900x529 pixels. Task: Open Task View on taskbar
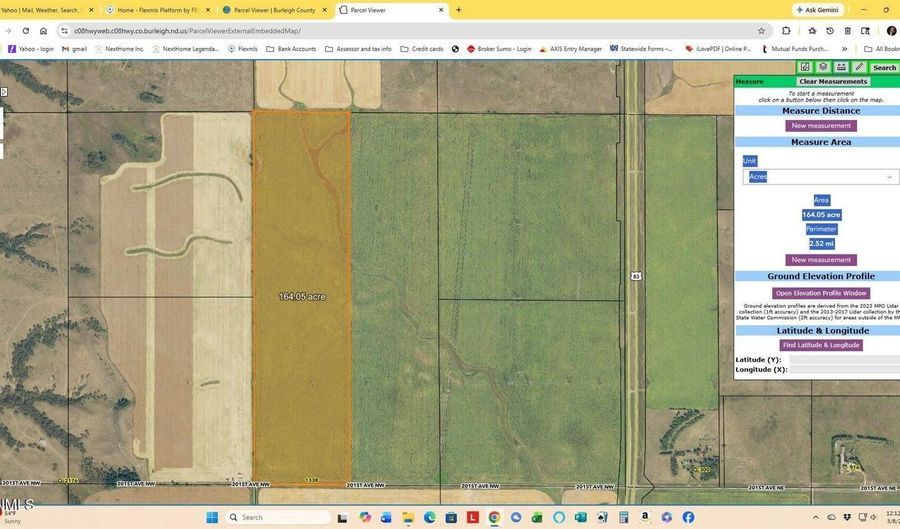[x=342, y=517]
